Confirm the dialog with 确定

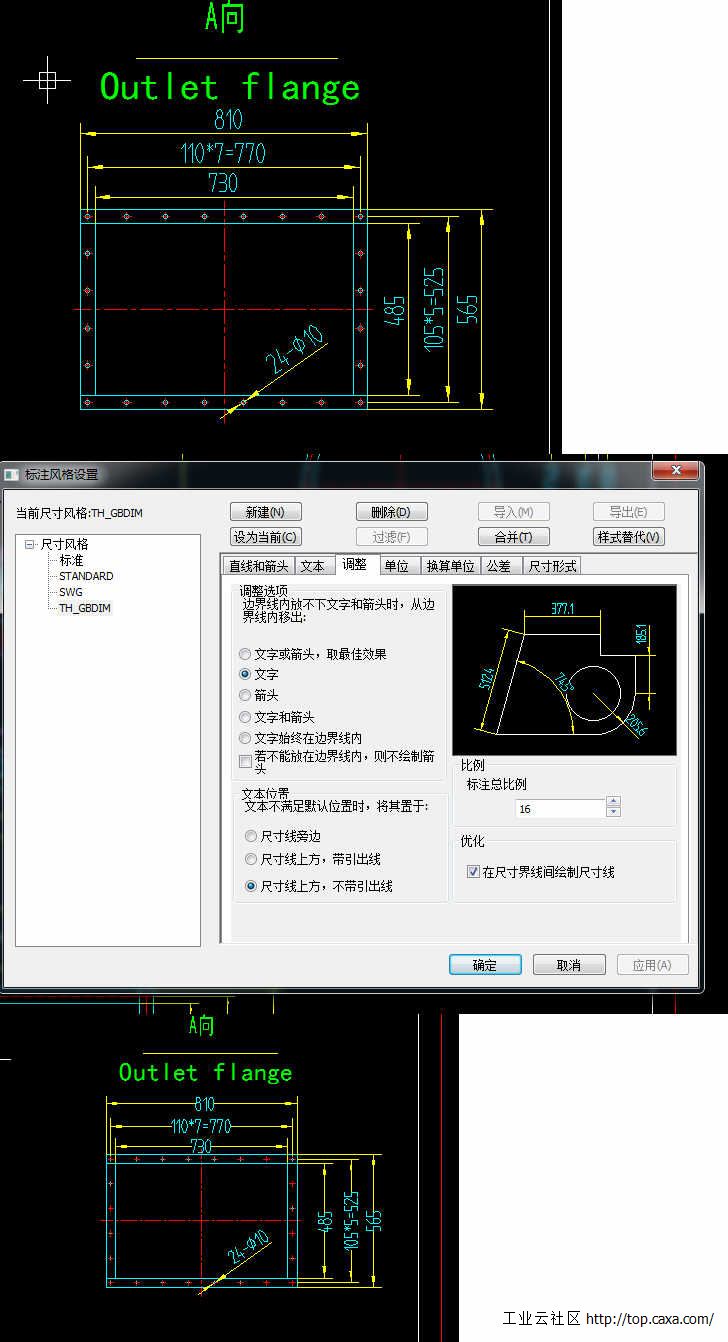pos(484,965)
